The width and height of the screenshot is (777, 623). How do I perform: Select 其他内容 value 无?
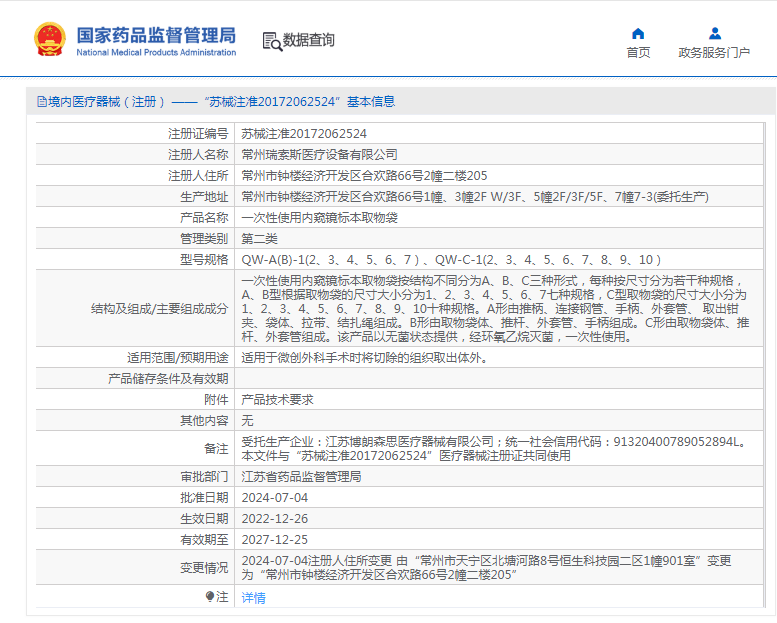(x=247, y=421)
